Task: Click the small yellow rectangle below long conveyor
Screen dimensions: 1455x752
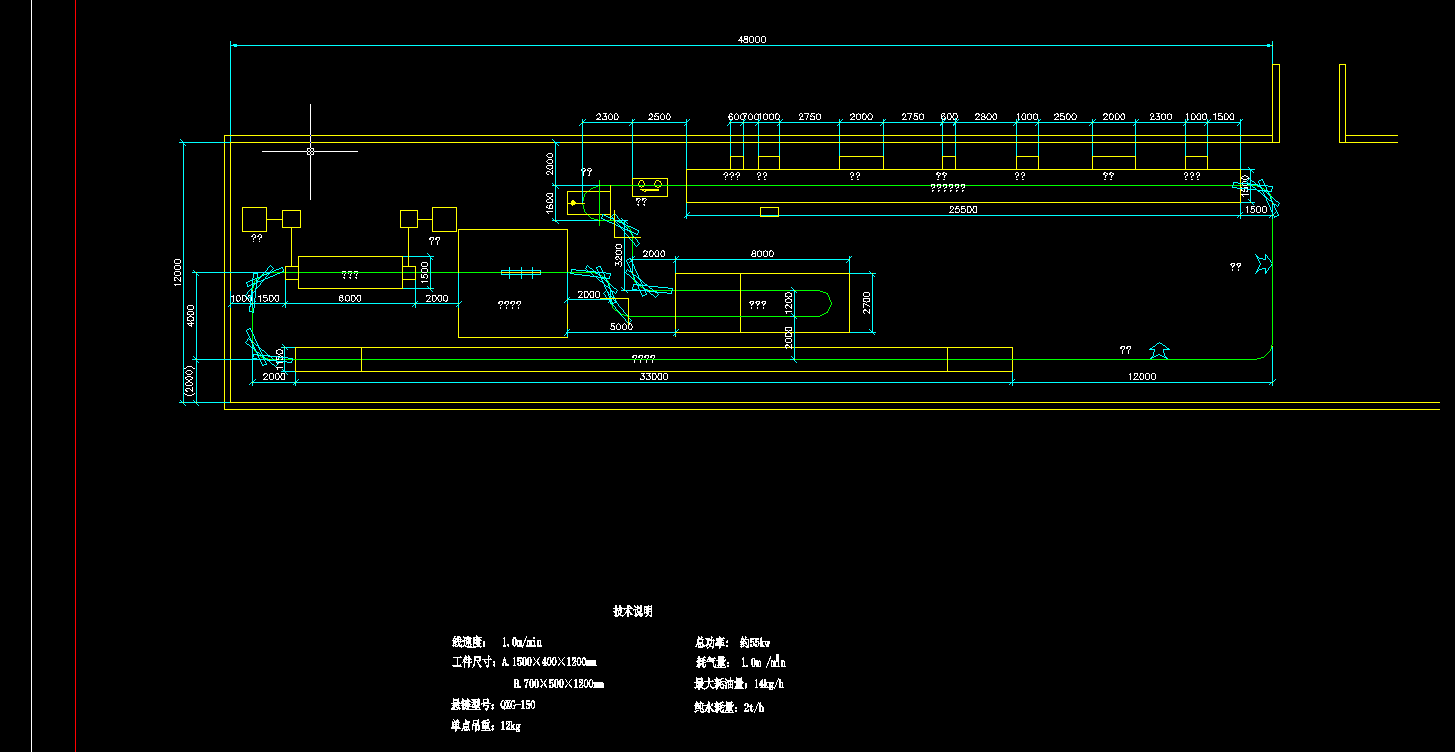Action: [x=769, y=211]
